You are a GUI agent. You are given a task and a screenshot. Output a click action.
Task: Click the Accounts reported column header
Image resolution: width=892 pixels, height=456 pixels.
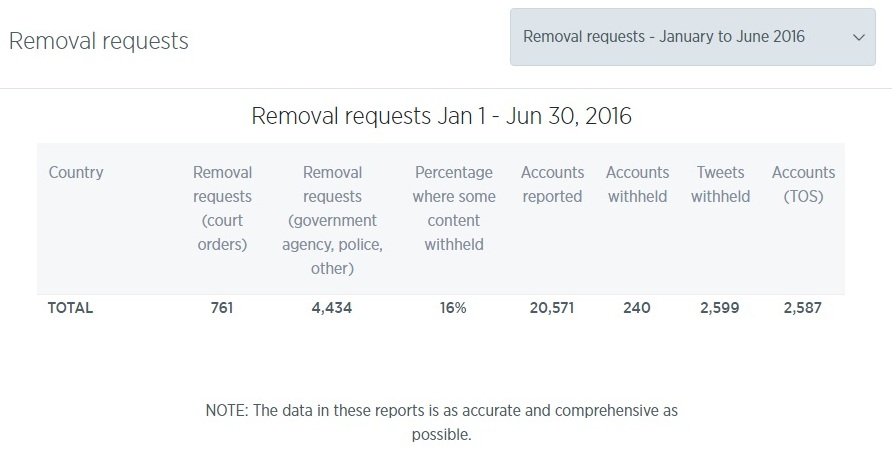pos(552,184)
